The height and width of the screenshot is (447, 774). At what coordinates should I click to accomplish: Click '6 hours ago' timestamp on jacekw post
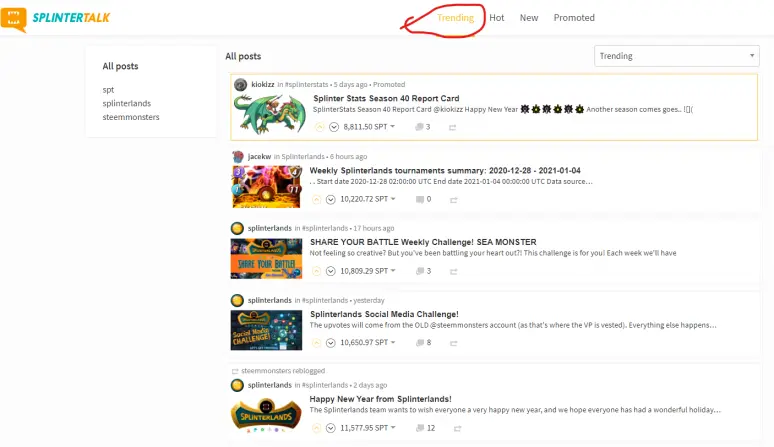tap(348, 156)
